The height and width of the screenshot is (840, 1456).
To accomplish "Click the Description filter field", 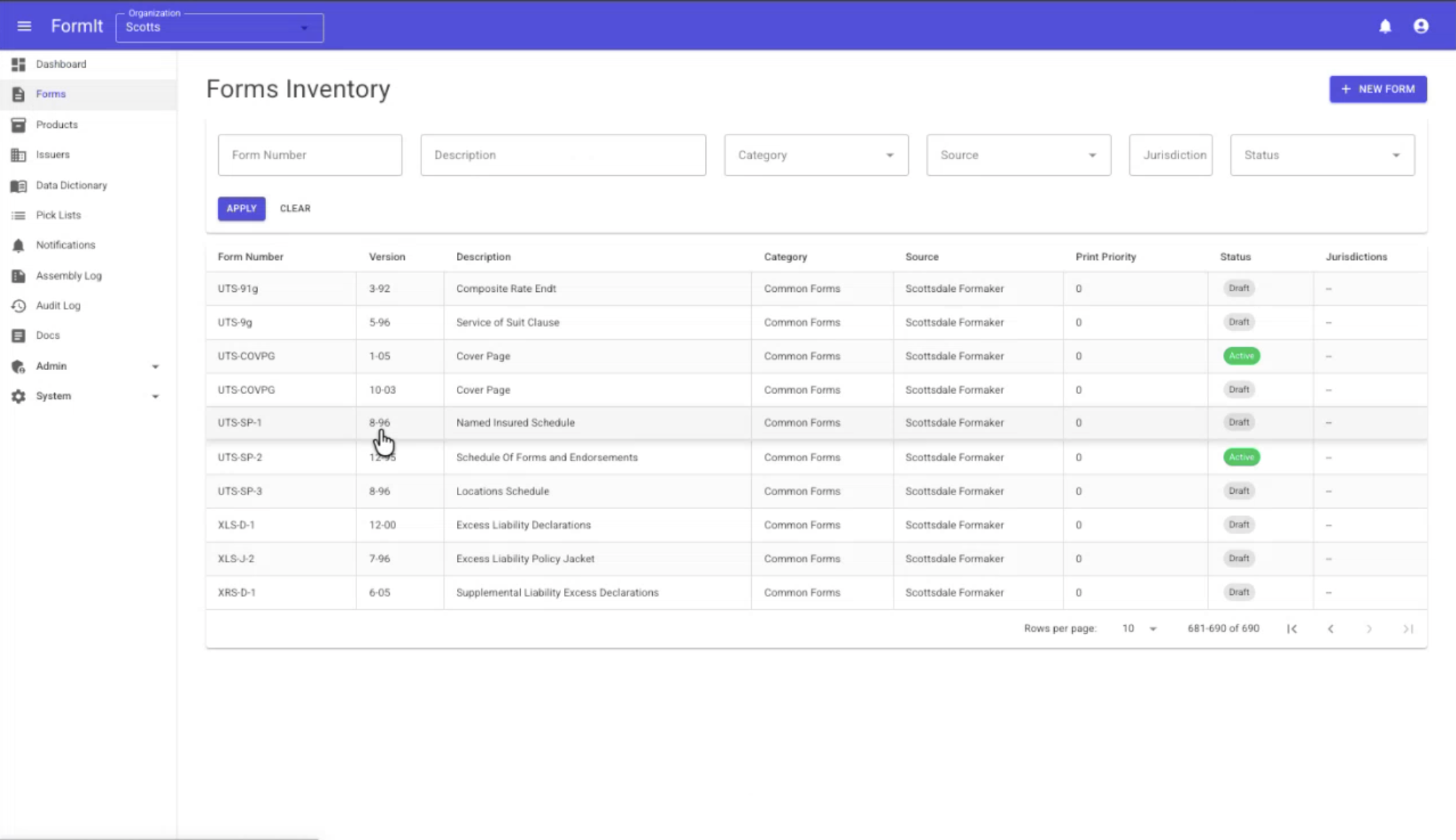I will tap(563, 155).
